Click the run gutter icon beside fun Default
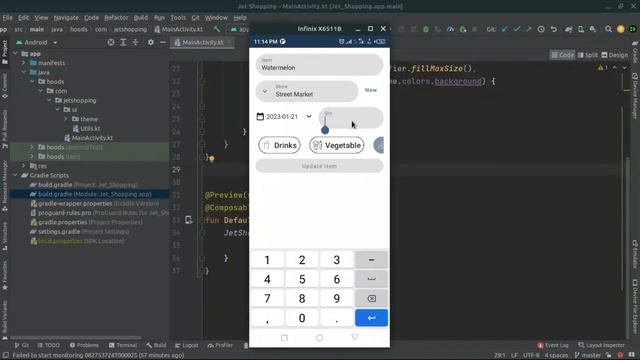 click(x=189, y=220)
